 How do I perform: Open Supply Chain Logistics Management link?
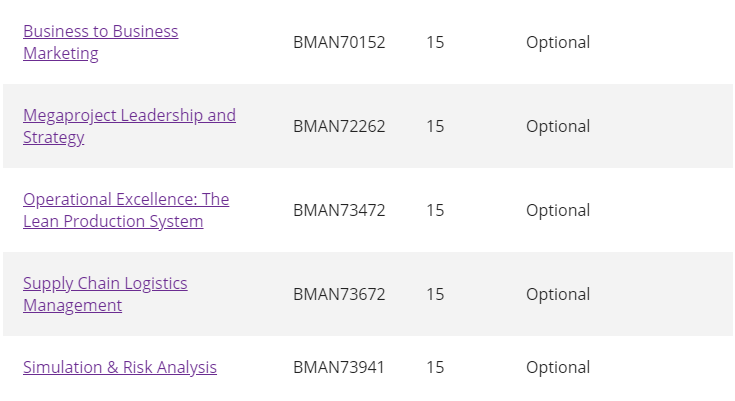pos(105,283)
